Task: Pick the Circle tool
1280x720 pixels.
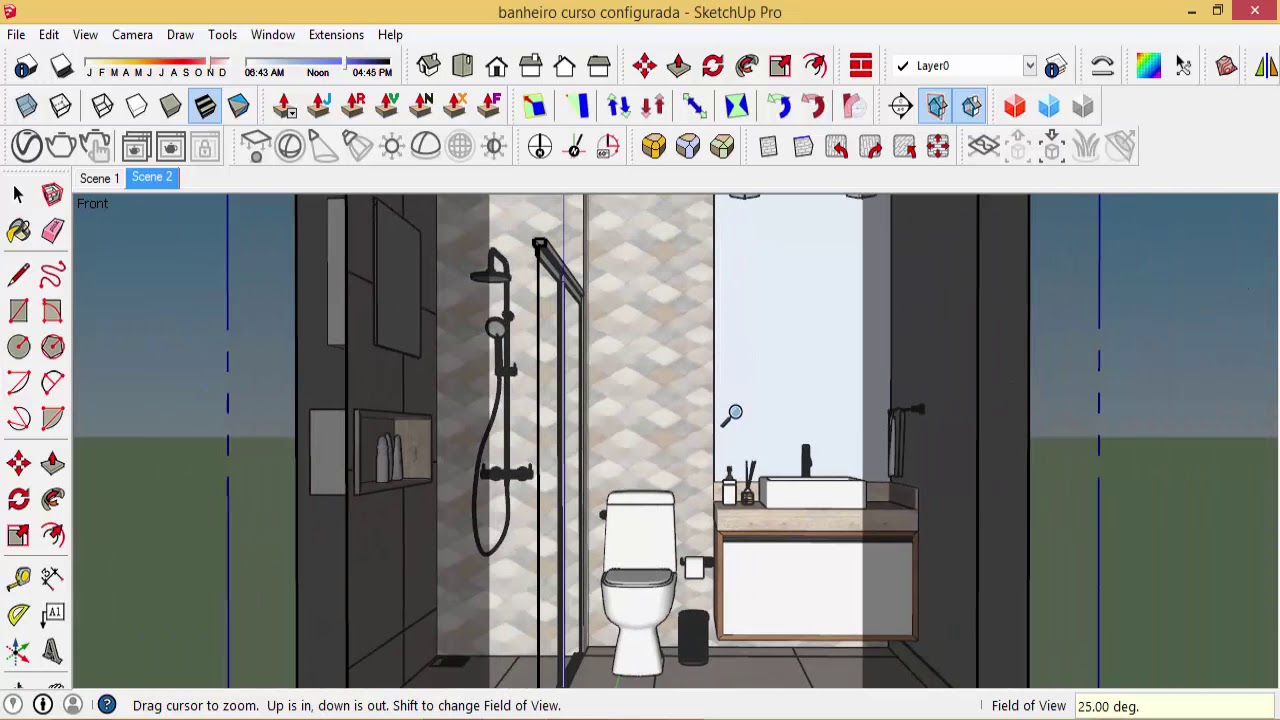Action: click(x=18, y=346)
